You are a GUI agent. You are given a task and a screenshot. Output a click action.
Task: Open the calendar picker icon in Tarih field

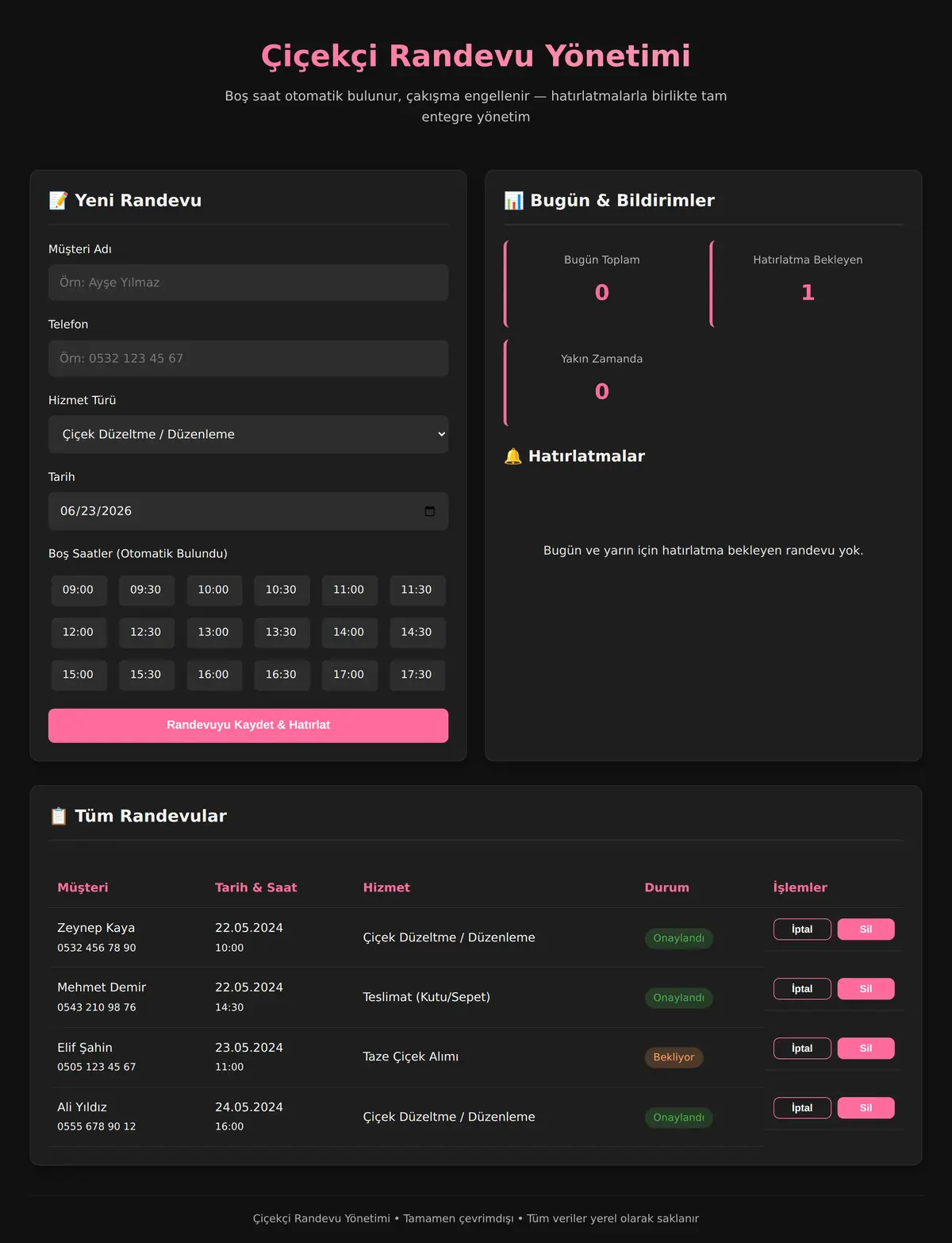pos(430,511)
